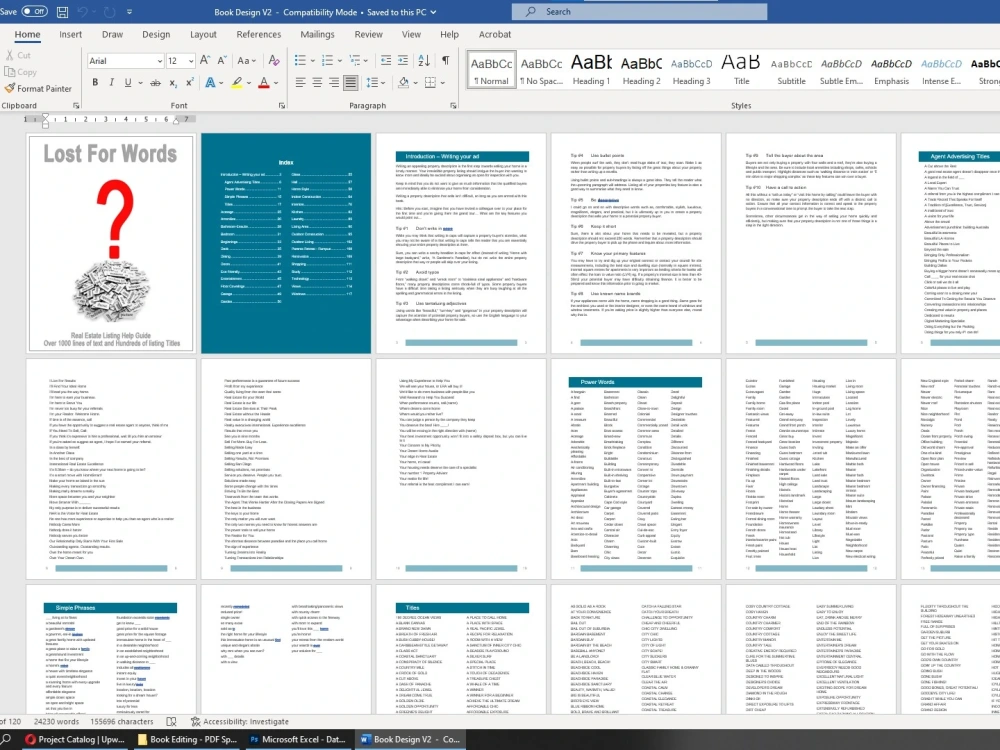Open the Paragraph dialog launcher
Screen dimensions: 1000x750
453,106
